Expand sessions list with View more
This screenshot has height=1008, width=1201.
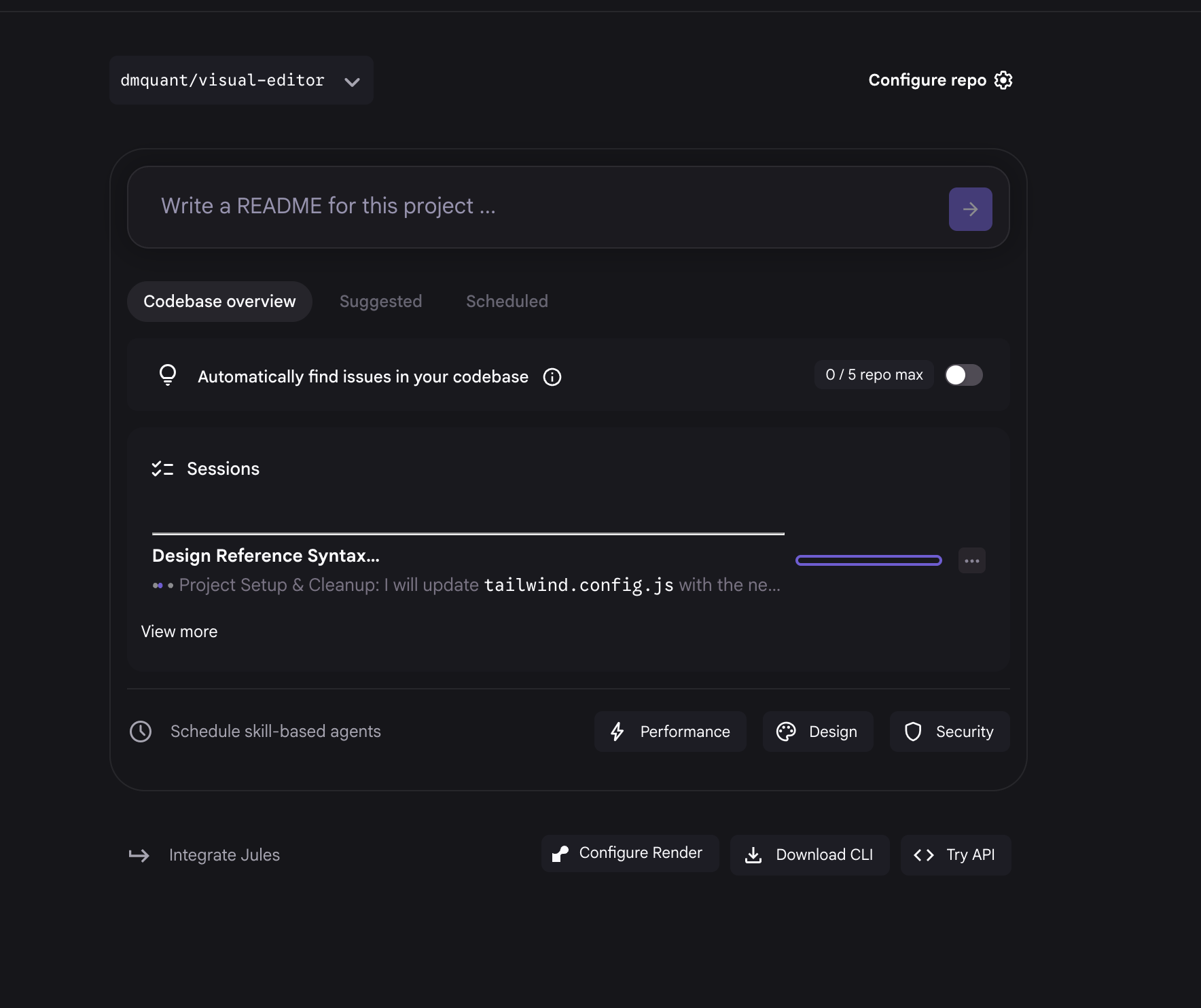(179, 632)
